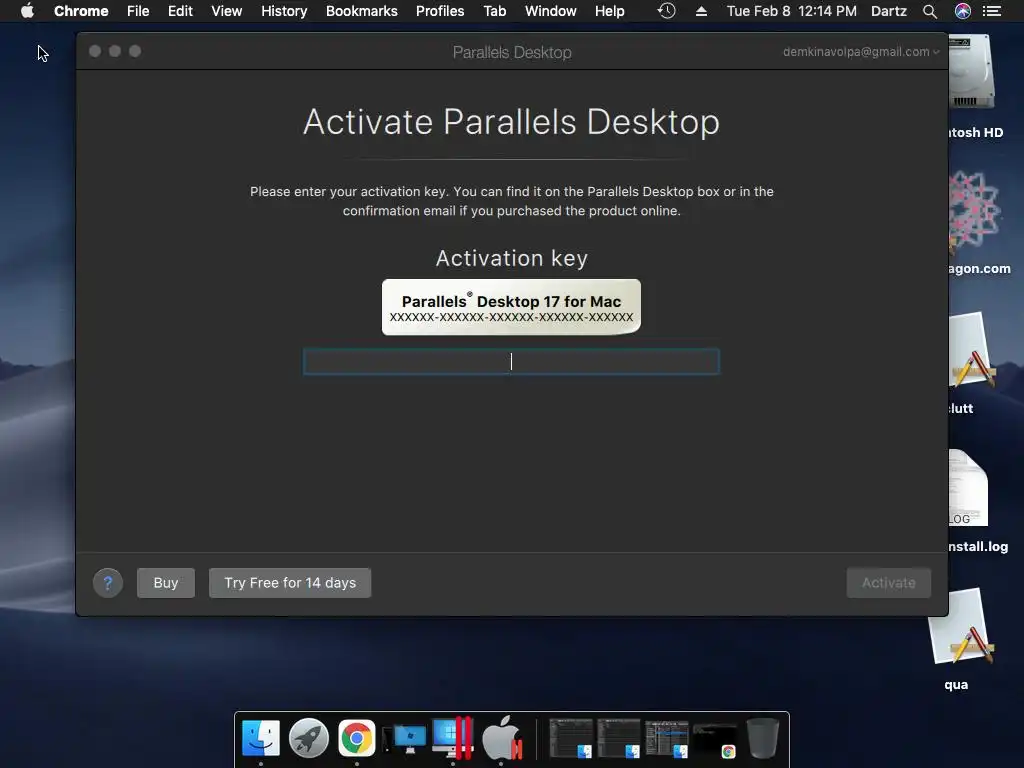The width and height of the screenshot is (1024, 768).
Task: Open the minimized Chrome window in Dock
Action: (x=714, y=740)
